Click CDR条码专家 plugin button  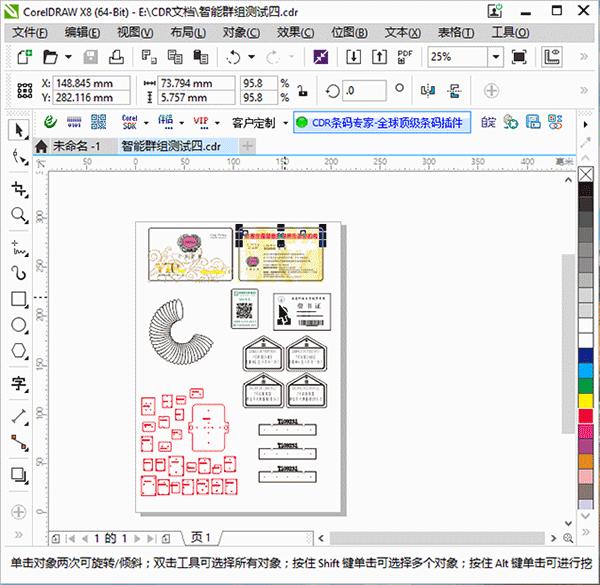coord(382,122)
